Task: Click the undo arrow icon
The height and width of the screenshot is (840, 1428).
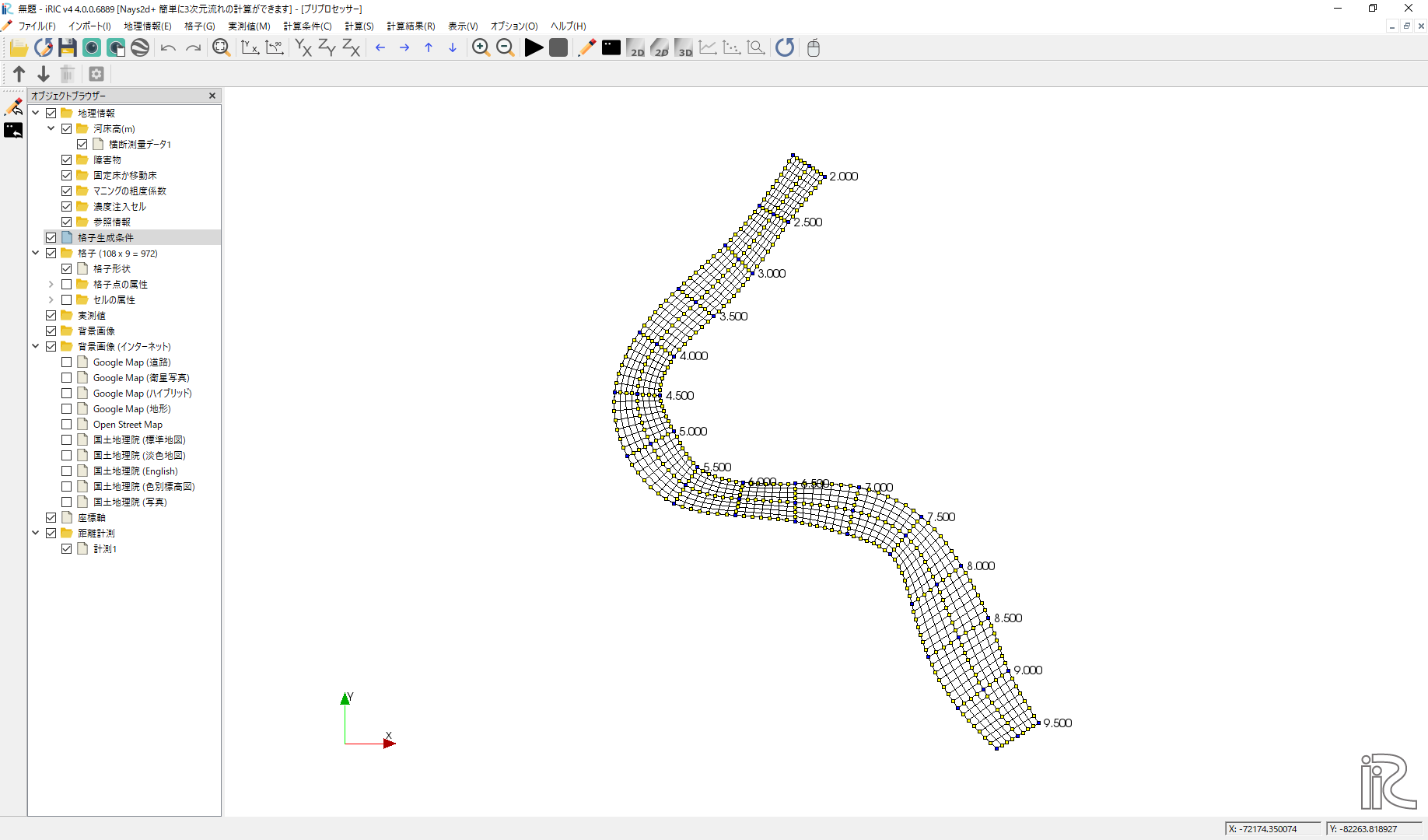Action: coord(168,48)
